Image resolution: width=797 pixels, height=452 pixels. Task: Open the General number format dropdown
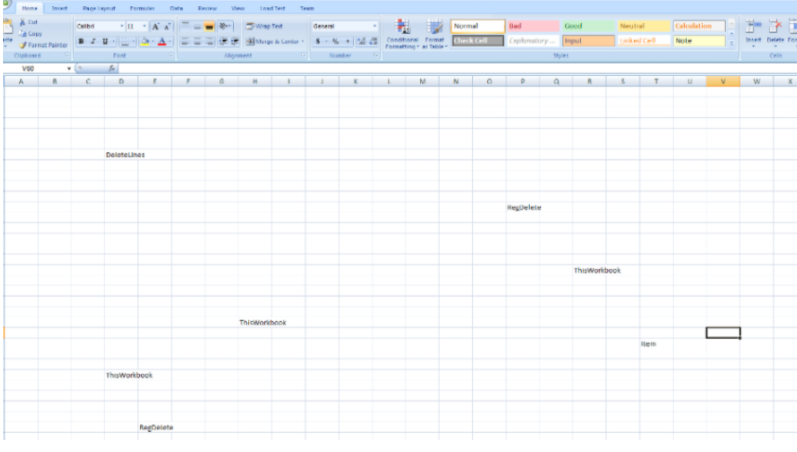pos(375,25)
